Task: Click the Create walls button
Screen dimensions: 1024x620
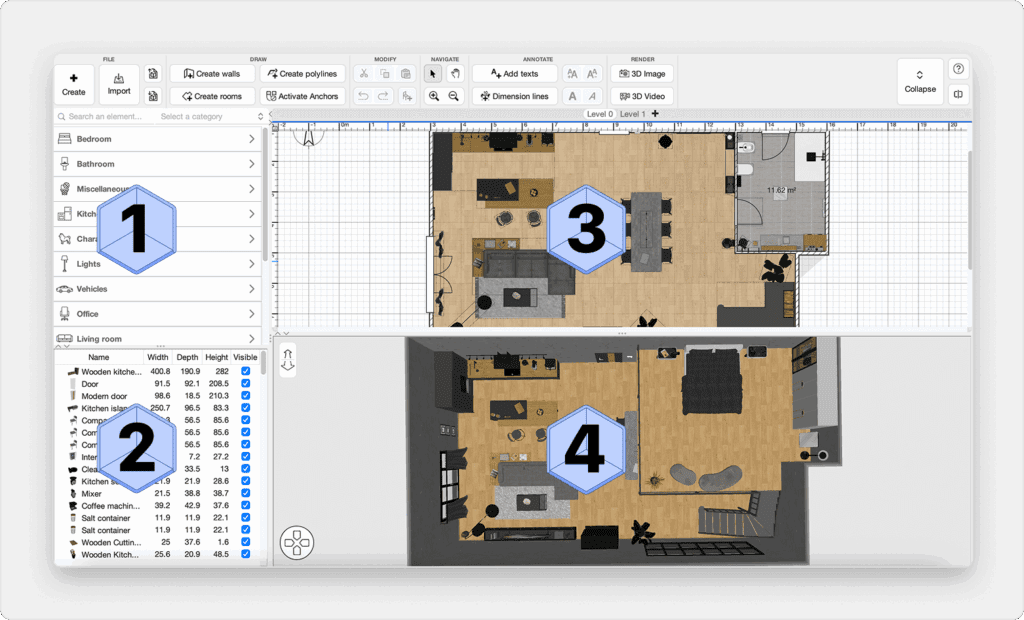Action: point(211,74)
